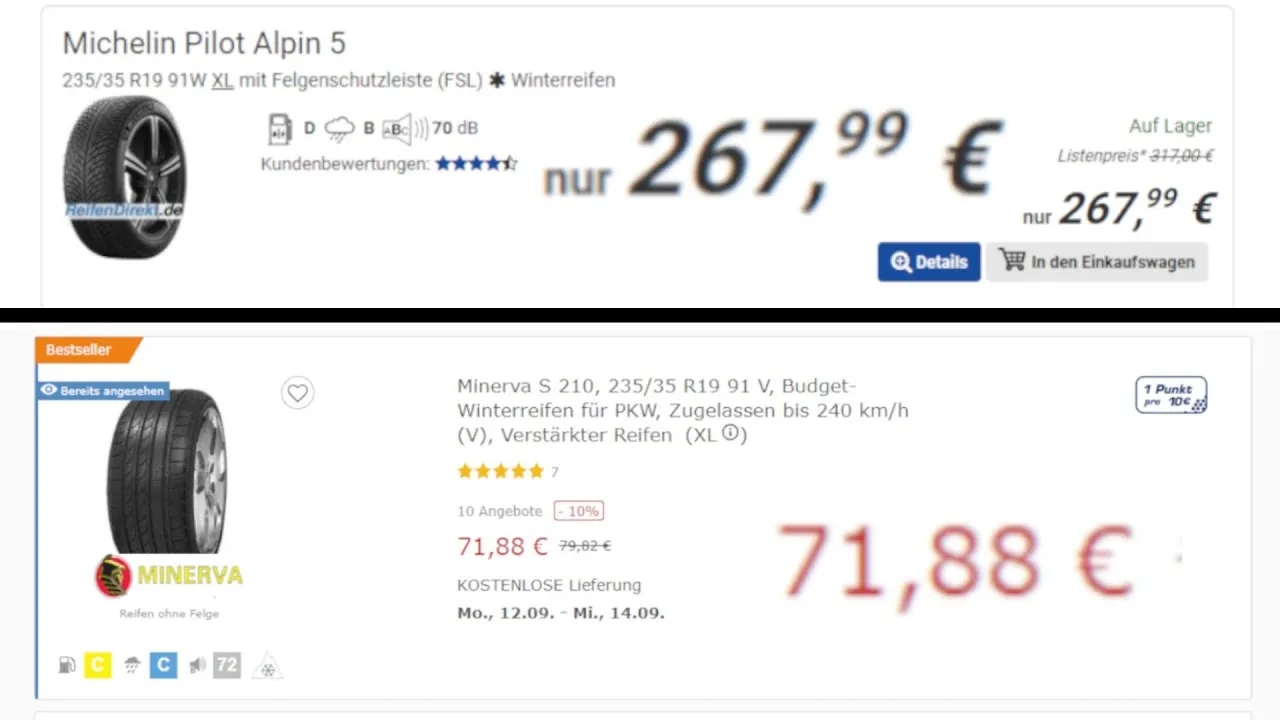1280x720 pixels.
Task: Click the blue Details button
Action: [x=928, y=261]
